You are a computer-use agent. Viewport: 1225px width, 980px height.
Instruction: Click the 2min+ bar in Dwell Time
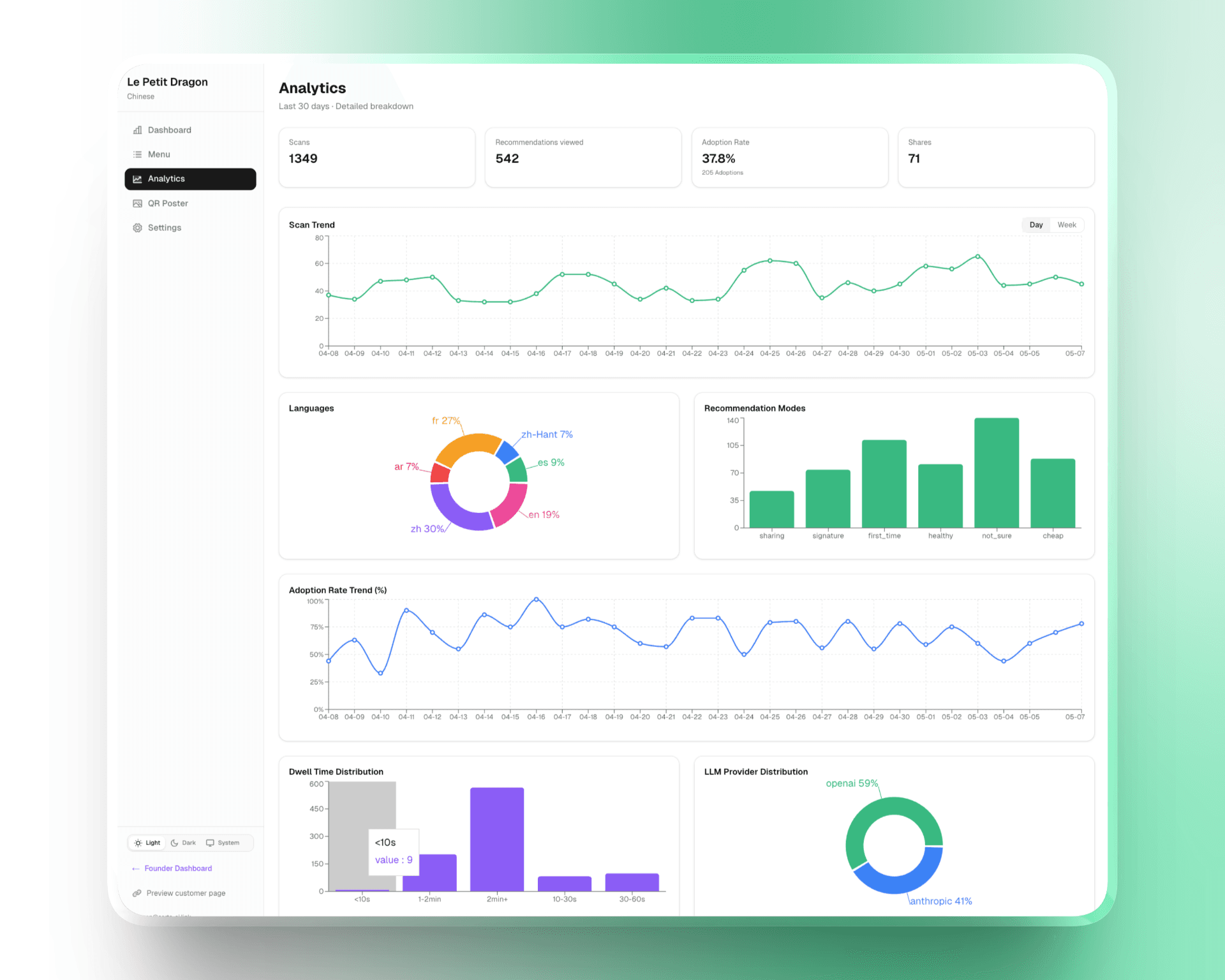coord(497,839)
